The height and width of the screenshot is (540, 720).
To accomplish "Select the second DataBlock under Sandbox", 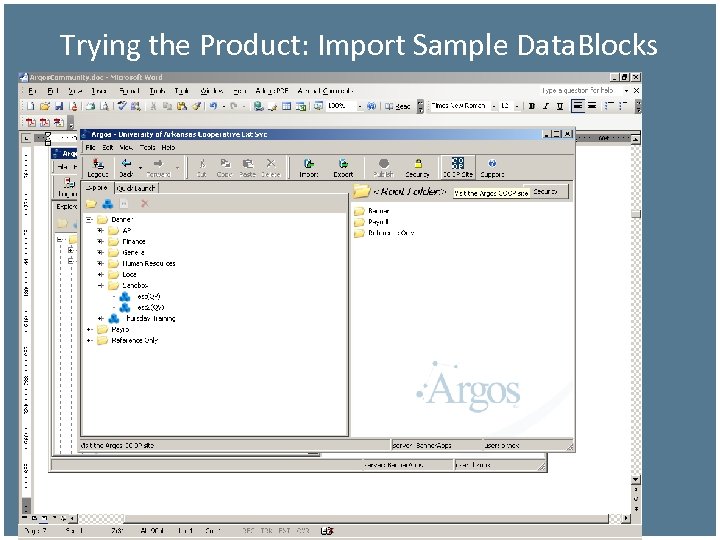I will [151, 308].
